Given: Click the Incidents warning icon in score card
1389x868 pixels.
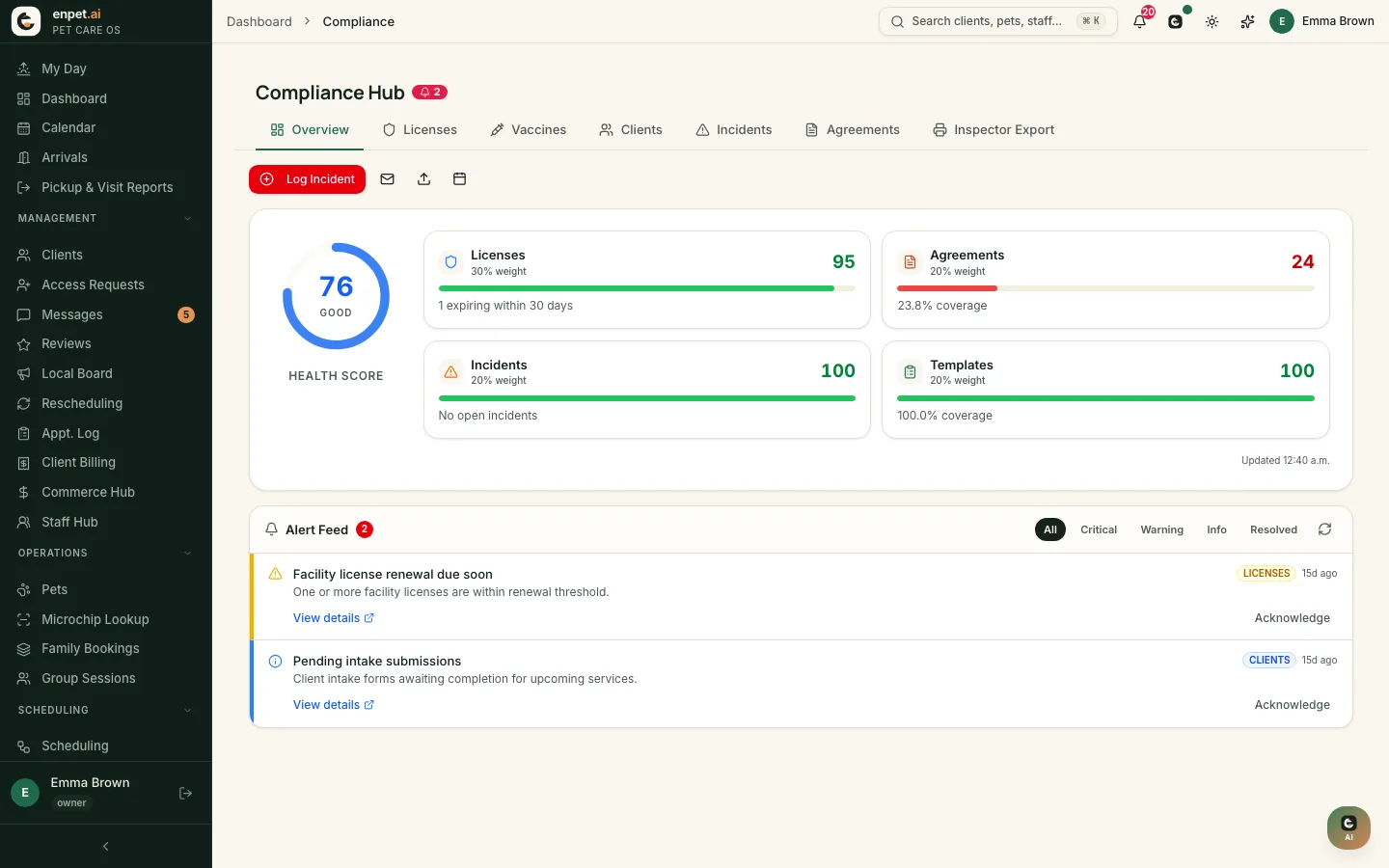Looking at the screenshot, I should pyautogui.click(x=450, y=371).
